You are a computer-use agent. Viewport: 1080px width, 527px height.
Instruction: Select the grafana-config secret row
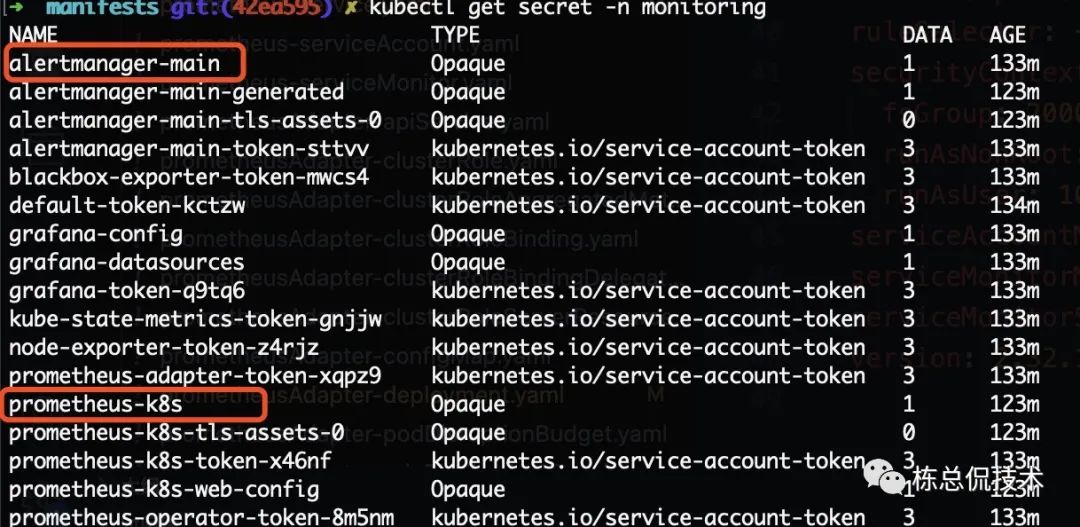[96, 235]
